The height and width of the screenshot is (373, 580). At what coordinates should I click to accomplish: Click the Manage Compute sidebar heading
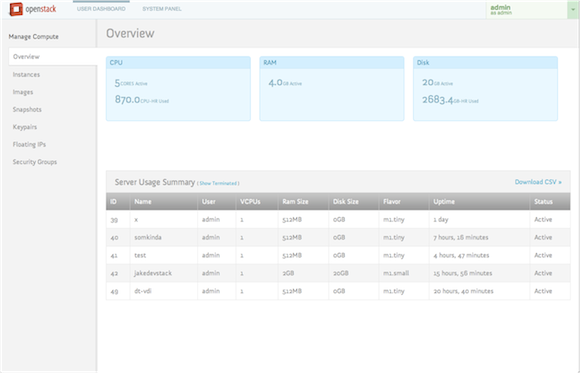[34, 37]
